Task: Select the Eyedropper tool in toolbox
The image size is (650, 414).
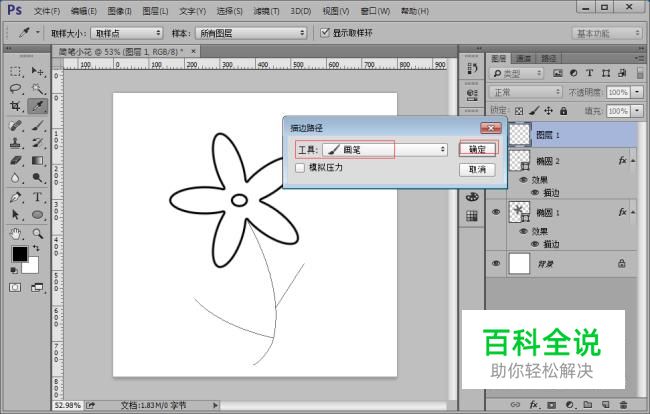Action: [38, 106]
